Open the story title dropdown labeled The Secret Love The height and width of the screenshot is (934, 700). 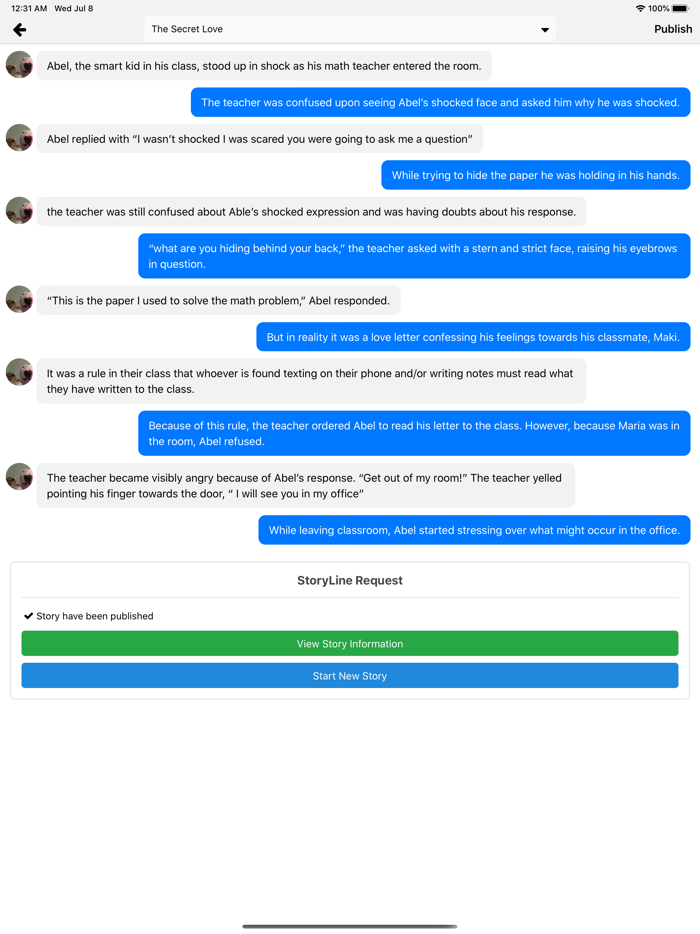click(x=350, y=30)
